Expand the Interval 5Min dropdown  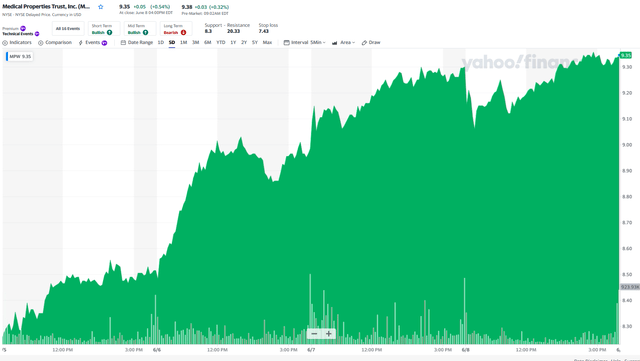pos(304,42)
